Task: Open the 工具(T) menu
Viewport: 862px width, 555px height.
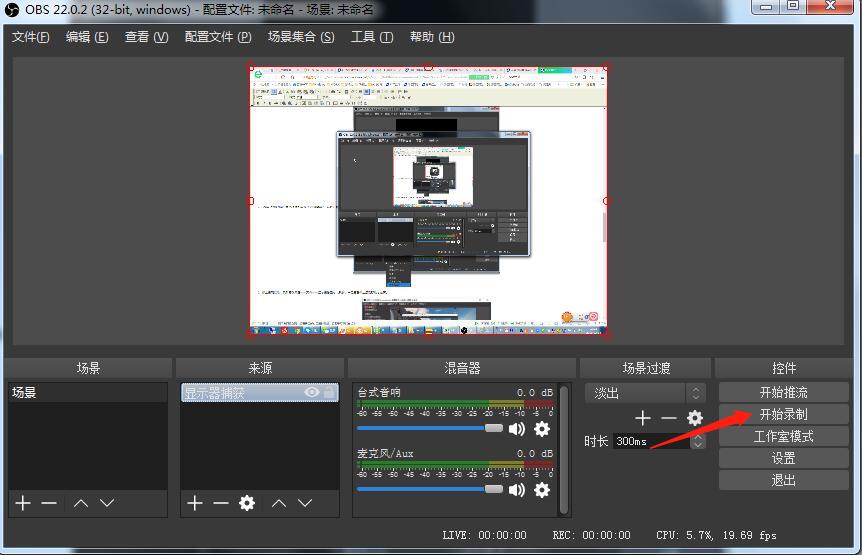Action: coord(368,37)
